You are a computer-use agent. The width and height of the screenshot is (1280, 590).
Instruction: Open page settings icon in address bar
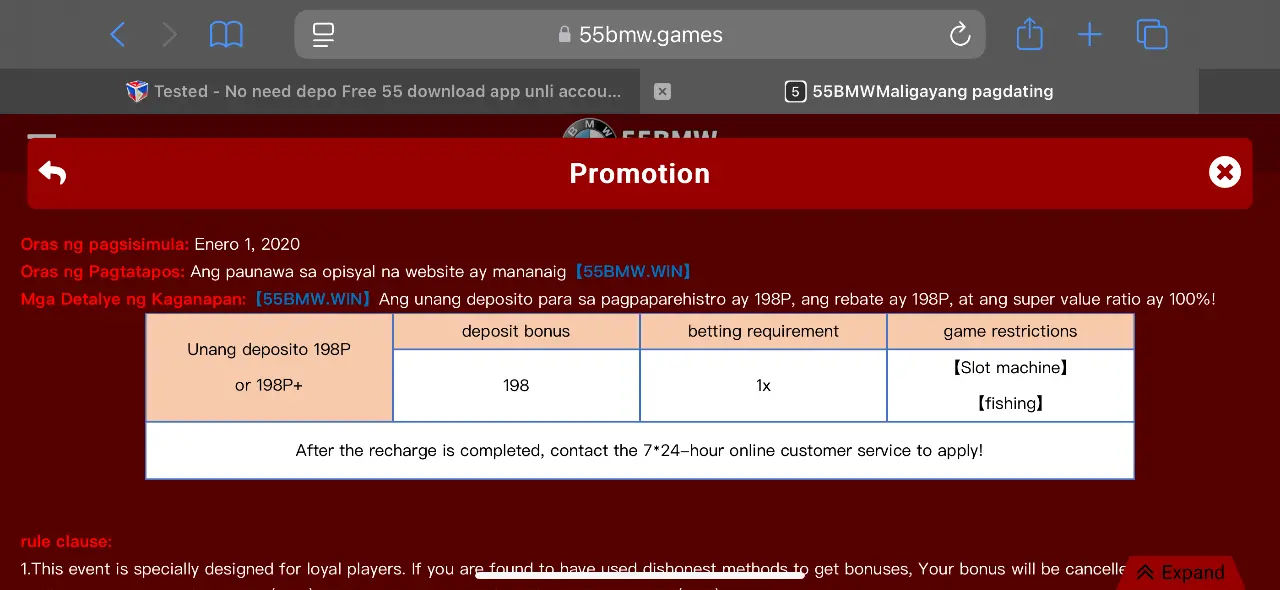[x=323, y=35]
